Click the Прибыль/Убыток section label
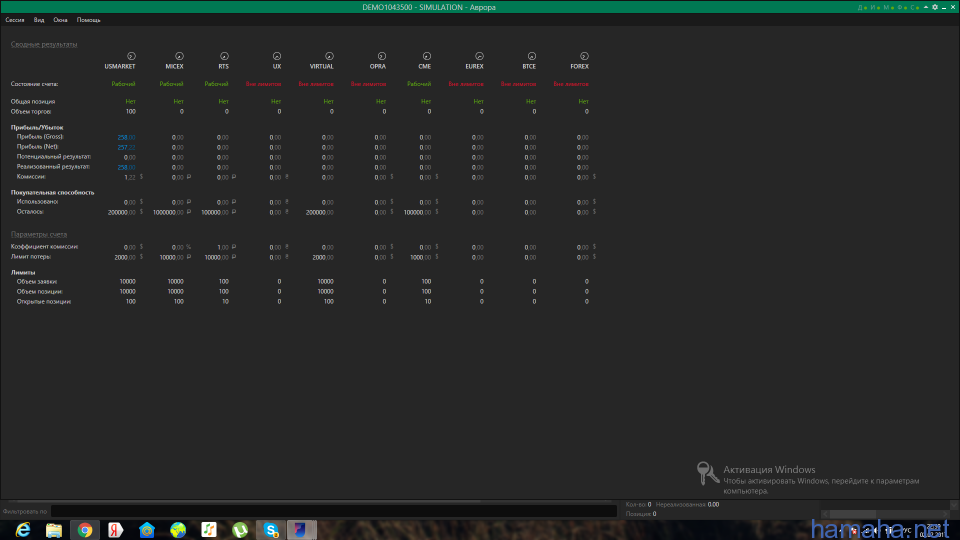The height and width of the screenshot is (540, 960). 37,127
